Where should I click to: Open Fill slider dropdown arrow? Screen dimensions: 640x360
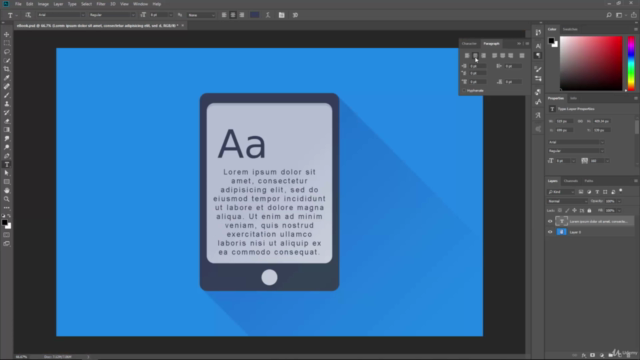tap(619, 211)
